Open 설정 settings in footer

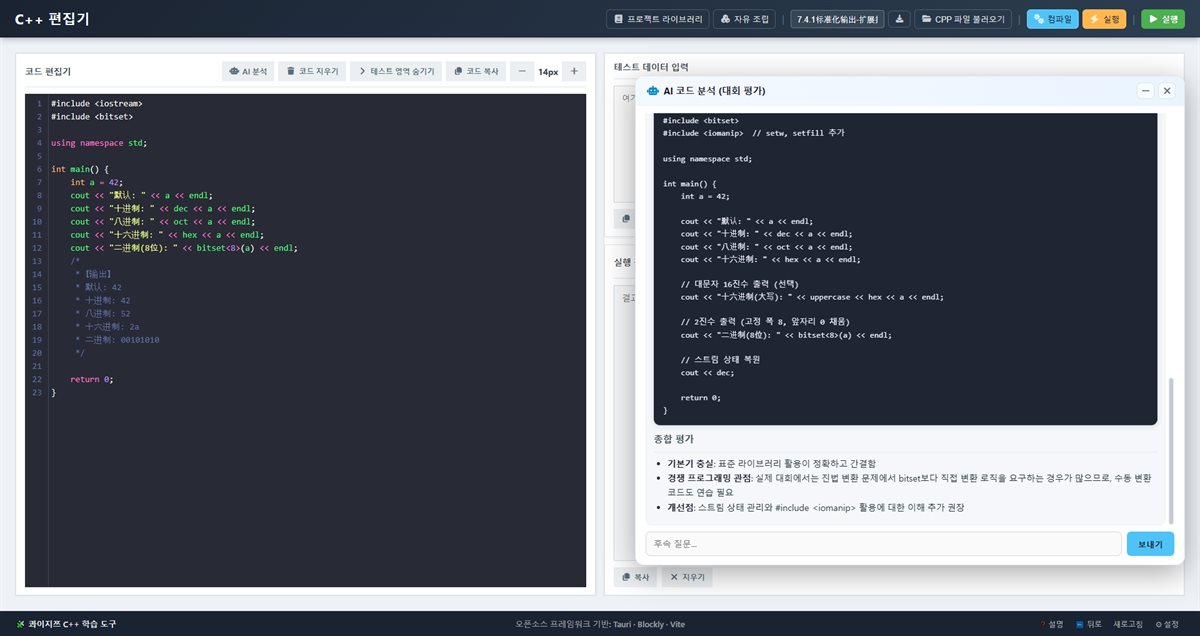pos(1167,624)
